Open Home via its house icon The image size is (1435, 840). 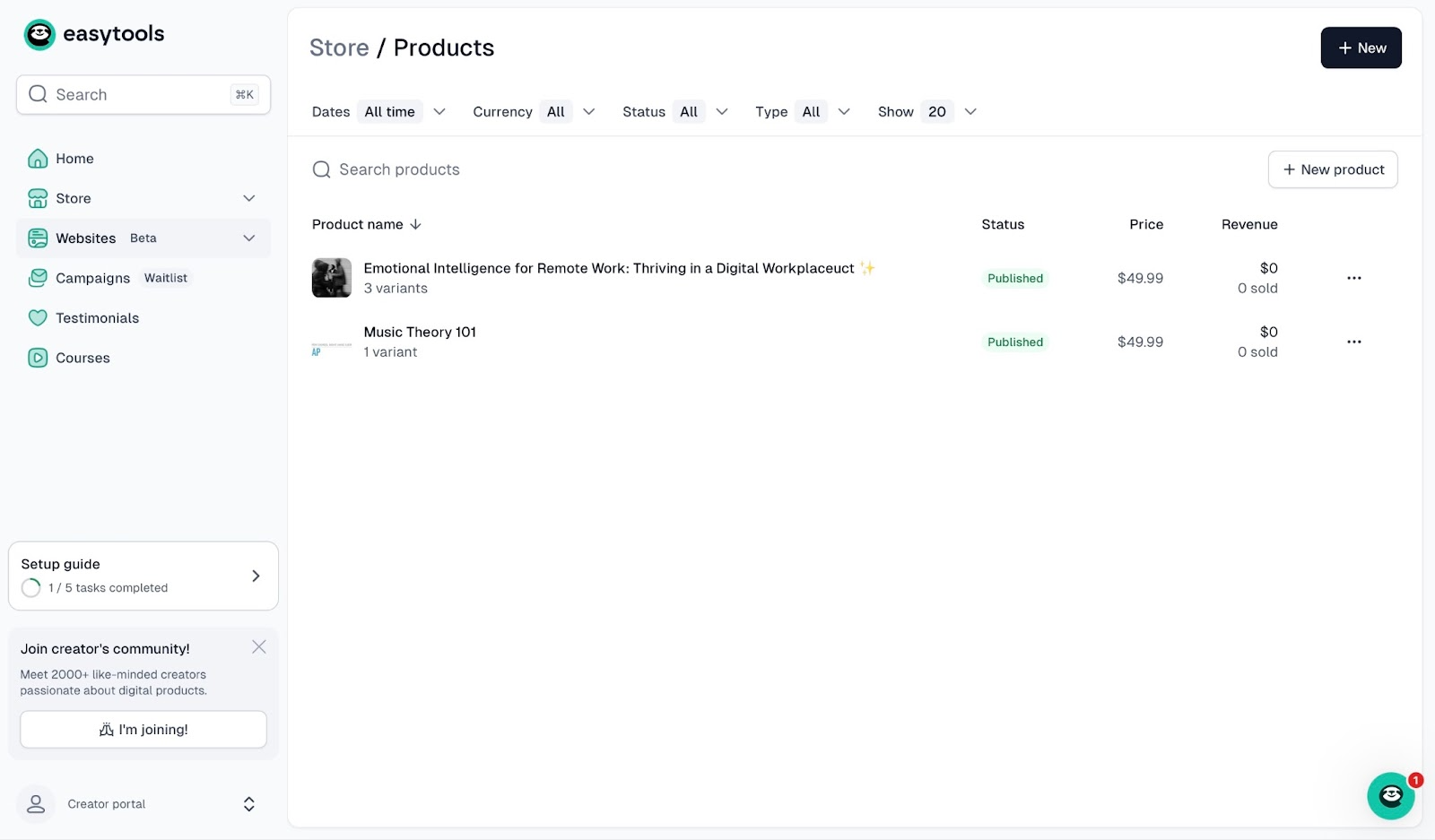click(x=38, y=159)
